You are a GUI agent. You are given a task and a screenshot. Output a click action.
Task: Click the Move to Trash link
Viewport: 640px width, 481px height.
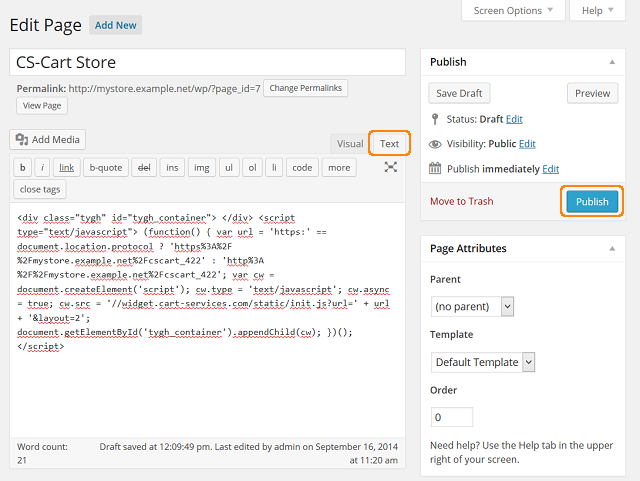462,201
